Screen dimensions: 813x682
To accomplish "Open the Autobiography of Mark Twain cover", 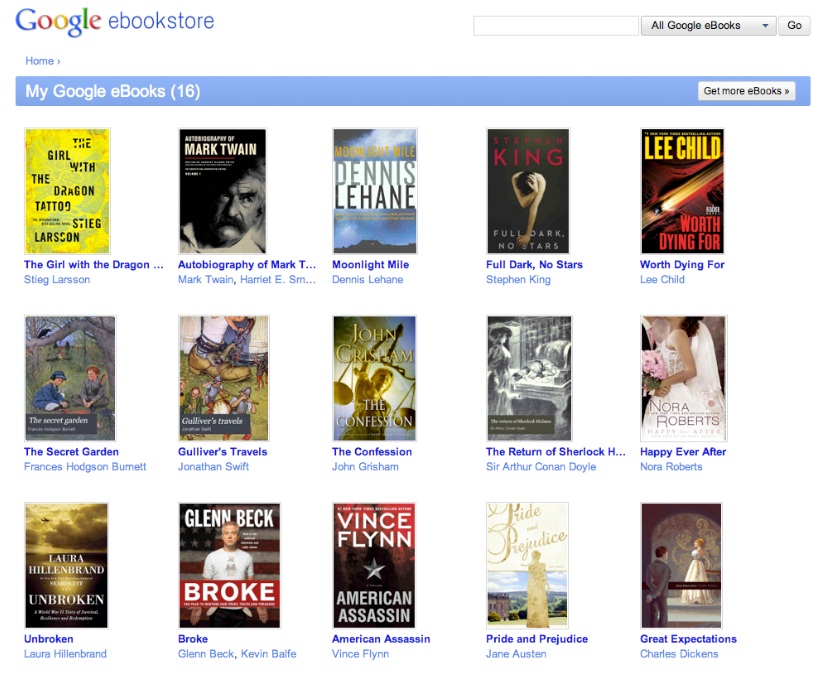I will pos(220,190).
